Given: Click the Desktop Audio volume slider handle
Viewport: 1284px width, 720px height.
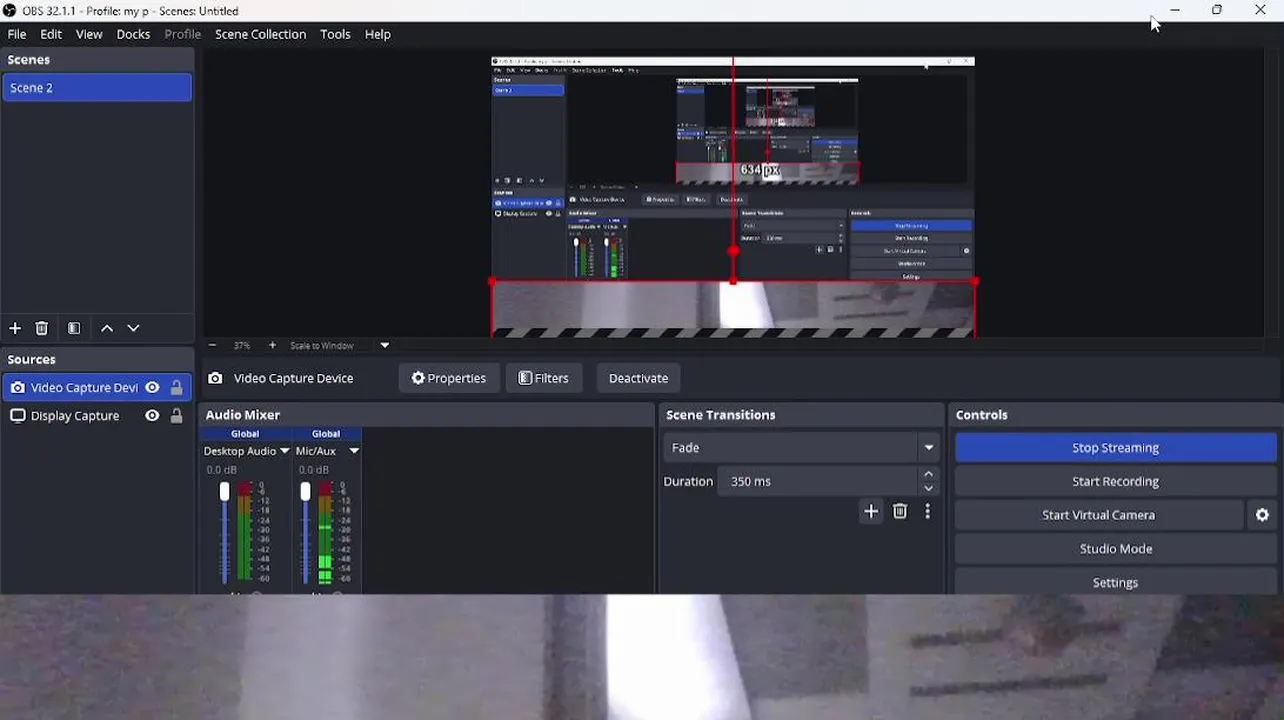Looking at the screenshot, I should pos(224,491).
